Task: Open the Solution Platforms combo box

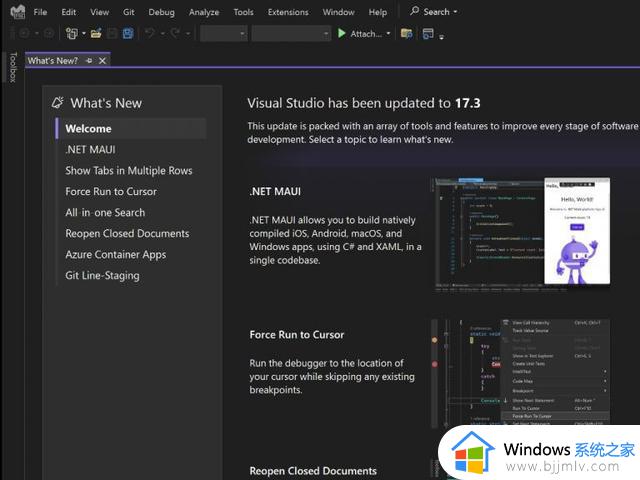Action: point(291,33)
